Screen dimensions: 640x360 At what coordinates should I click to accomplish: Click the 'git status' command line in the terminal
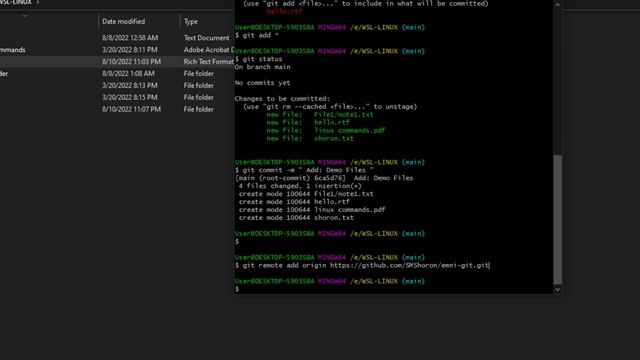[258, 59]
